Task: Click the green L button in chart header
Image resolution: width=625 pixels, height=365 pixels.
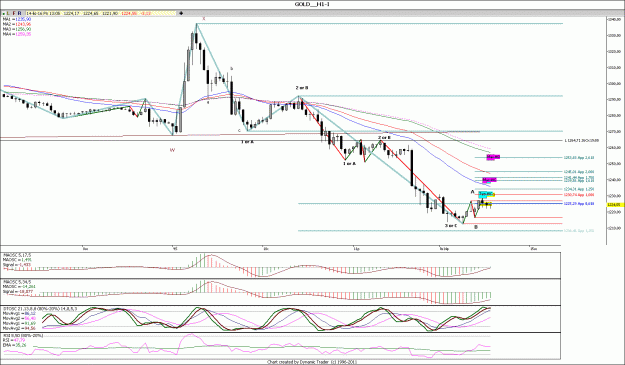Action: tap(9, 13)
